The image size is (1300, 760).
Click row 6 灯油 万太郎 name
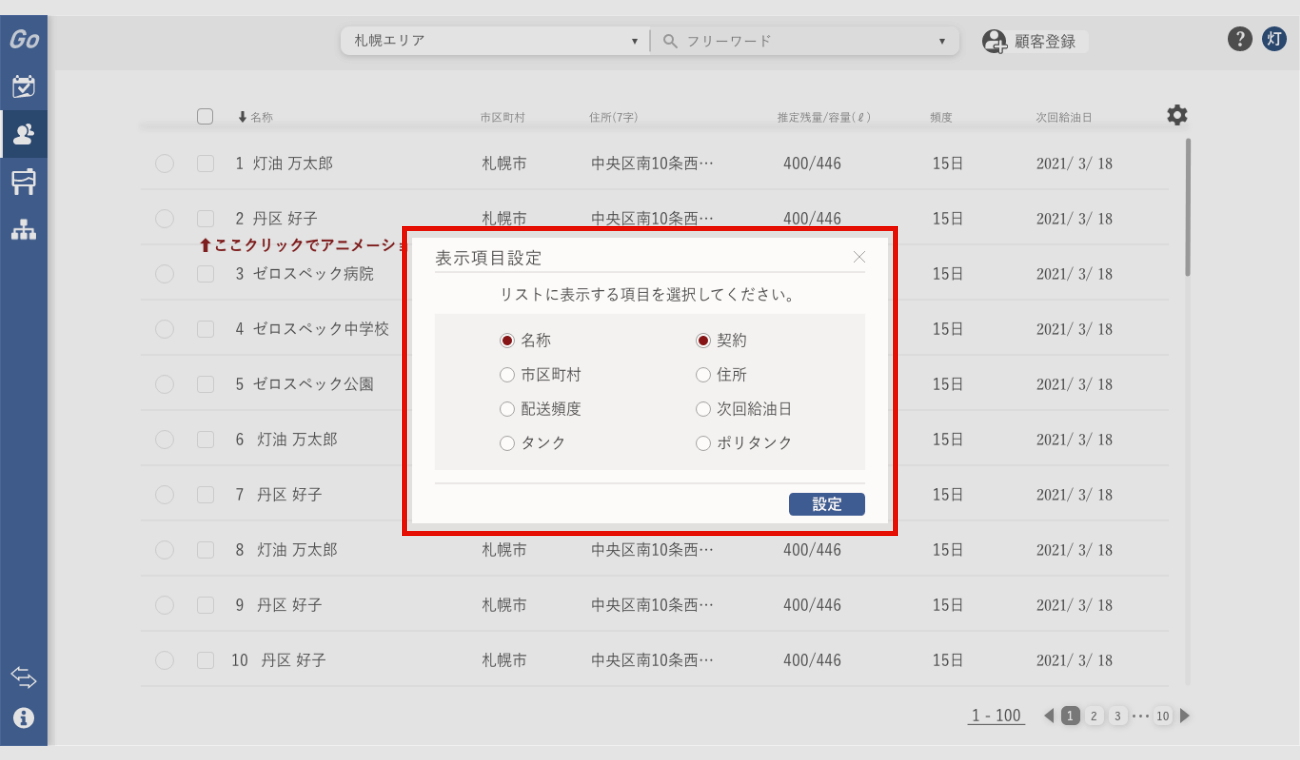pyautogui.click(x=297, y=439)
